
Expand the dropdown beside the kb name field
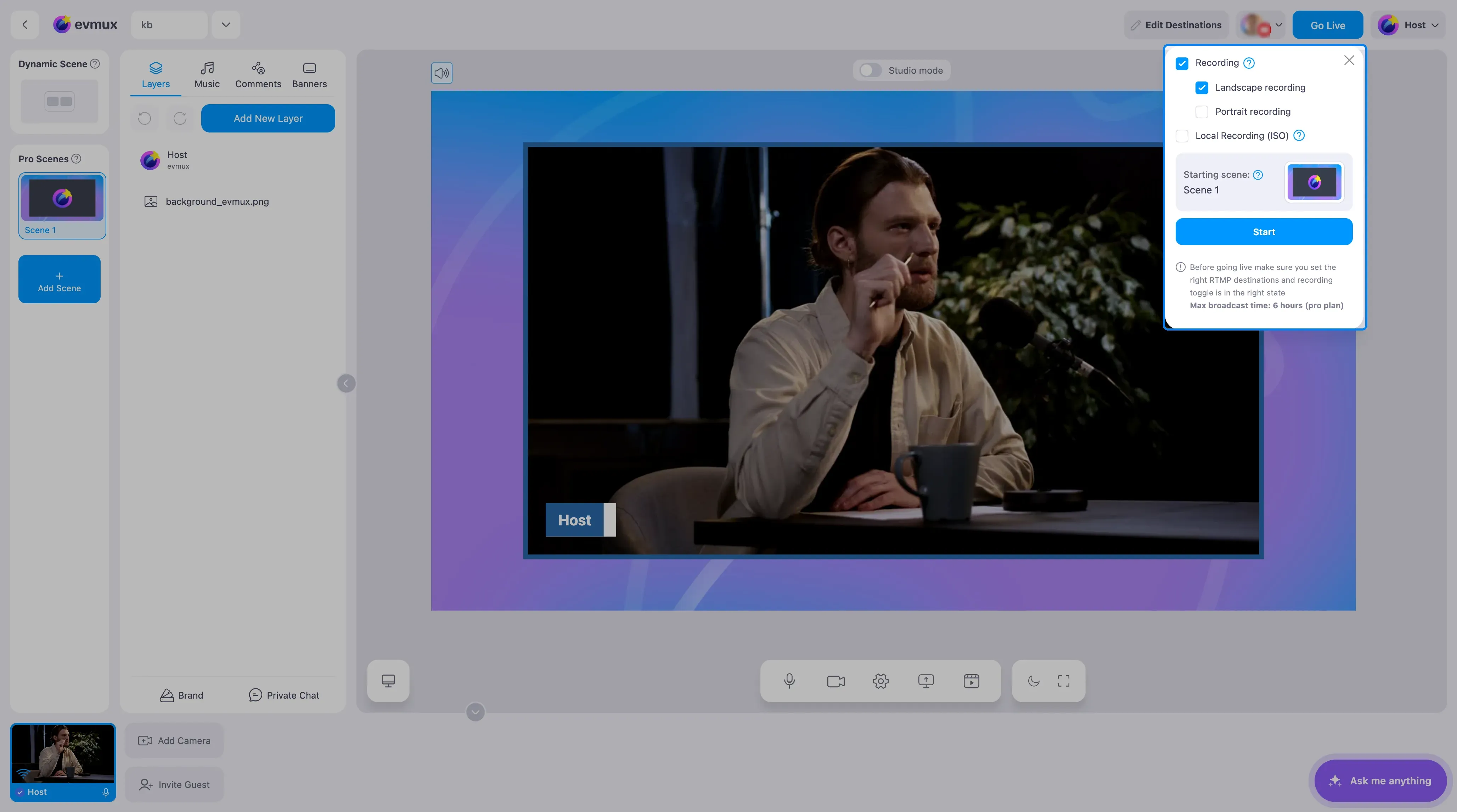[x=226, y=25]
